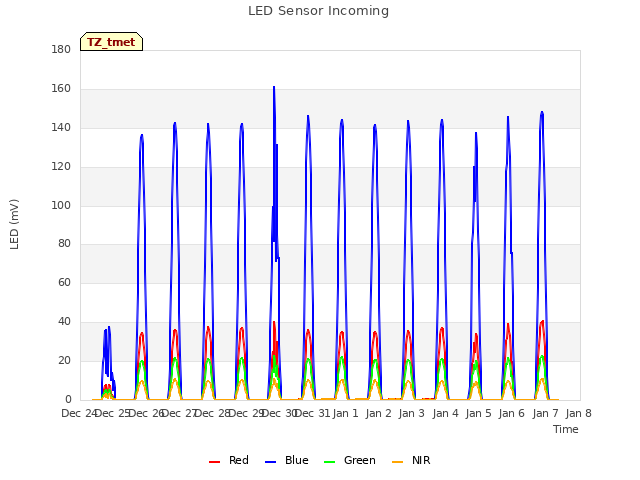Screen dimensions: 640x480
Task: Click the 80 y-axis tick label
Action: coord(64,244)
